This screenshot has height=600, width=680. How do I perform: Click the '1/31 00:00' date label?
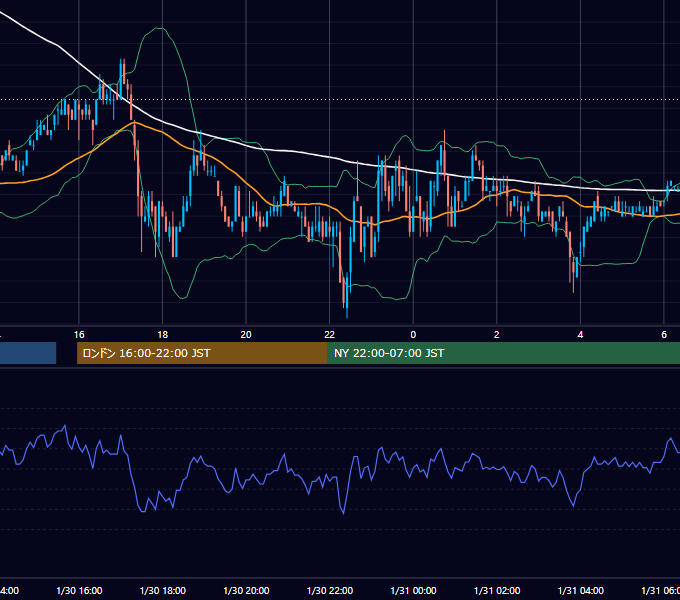click(413, 591)
